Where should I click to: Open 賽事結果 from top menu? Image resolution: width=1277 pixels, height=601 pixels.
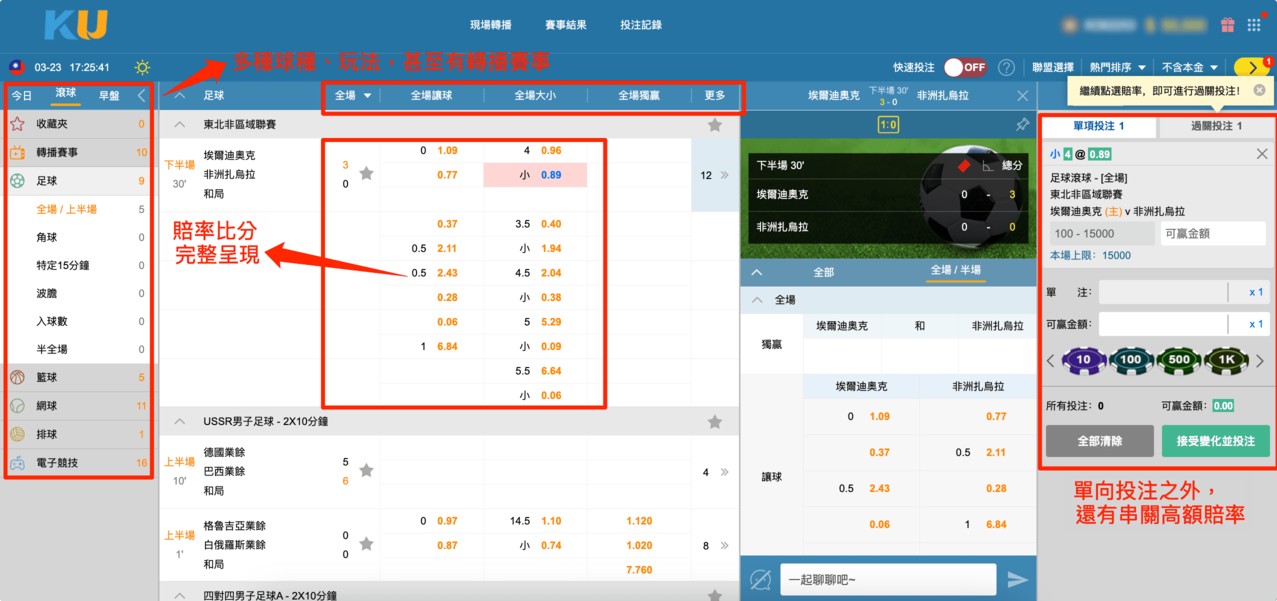[566, 25]
